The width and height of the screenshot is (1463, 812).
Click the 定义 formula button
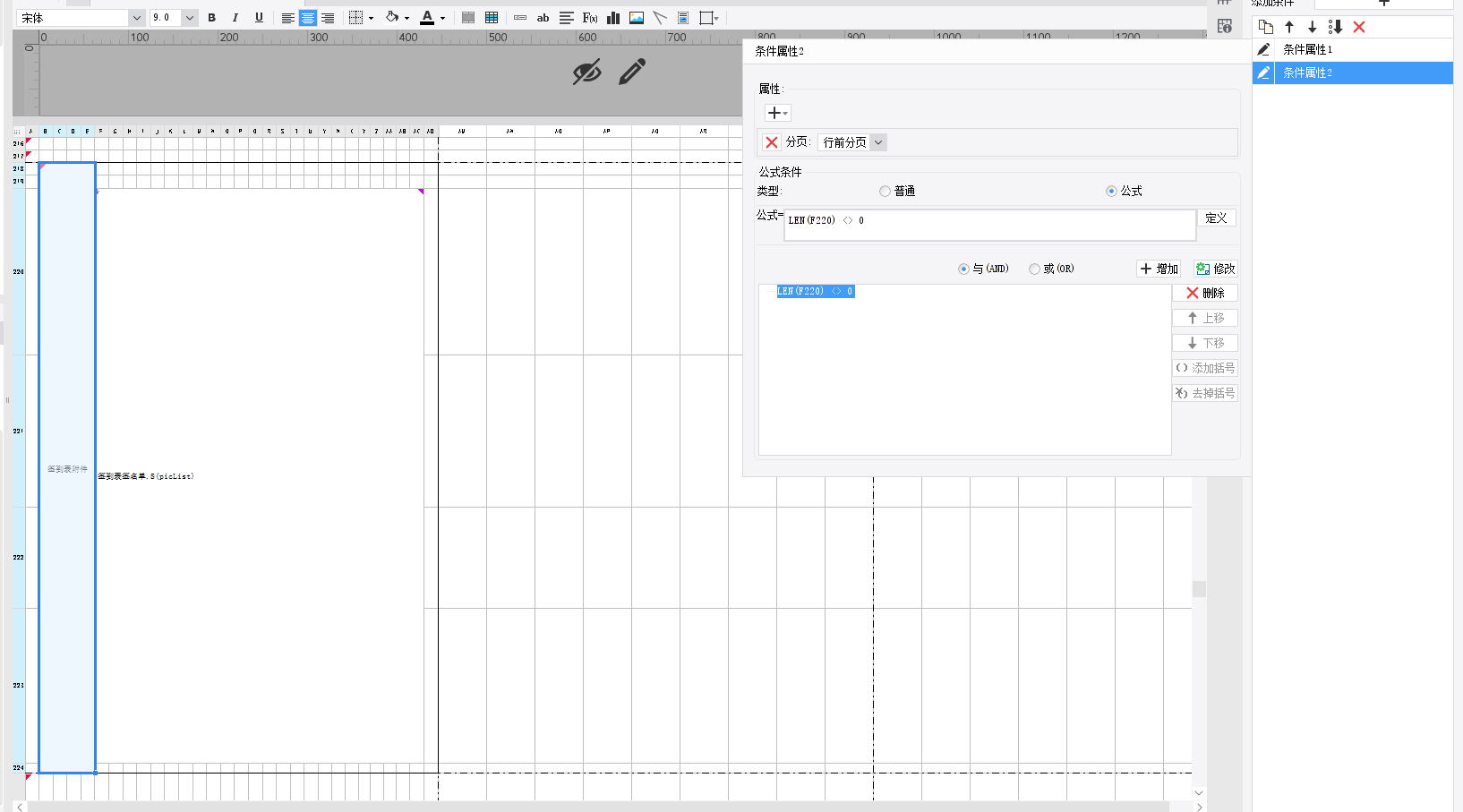point(1216,218)
